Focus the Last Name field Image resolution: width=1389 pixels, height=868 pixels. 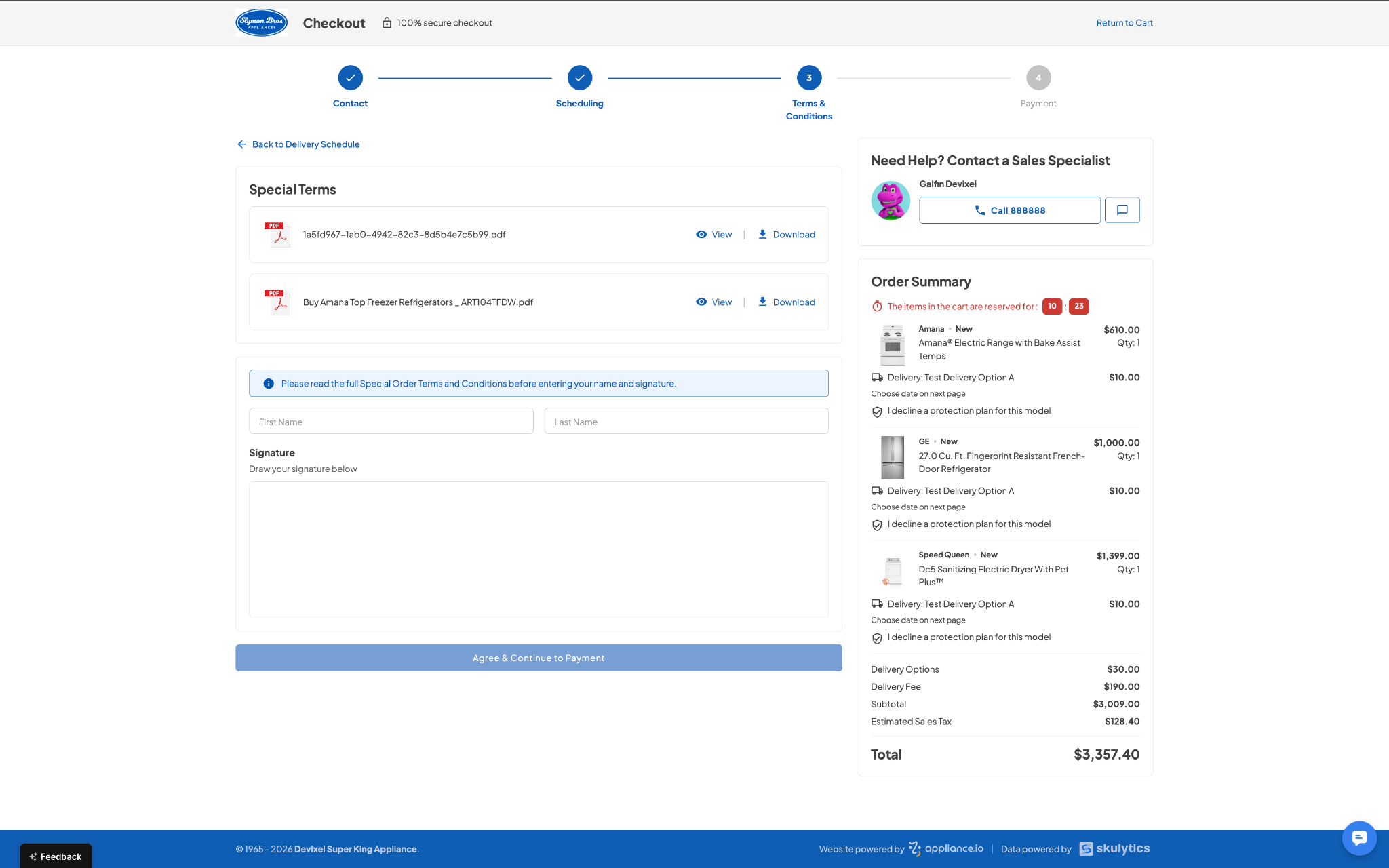[x=686, y=421]
